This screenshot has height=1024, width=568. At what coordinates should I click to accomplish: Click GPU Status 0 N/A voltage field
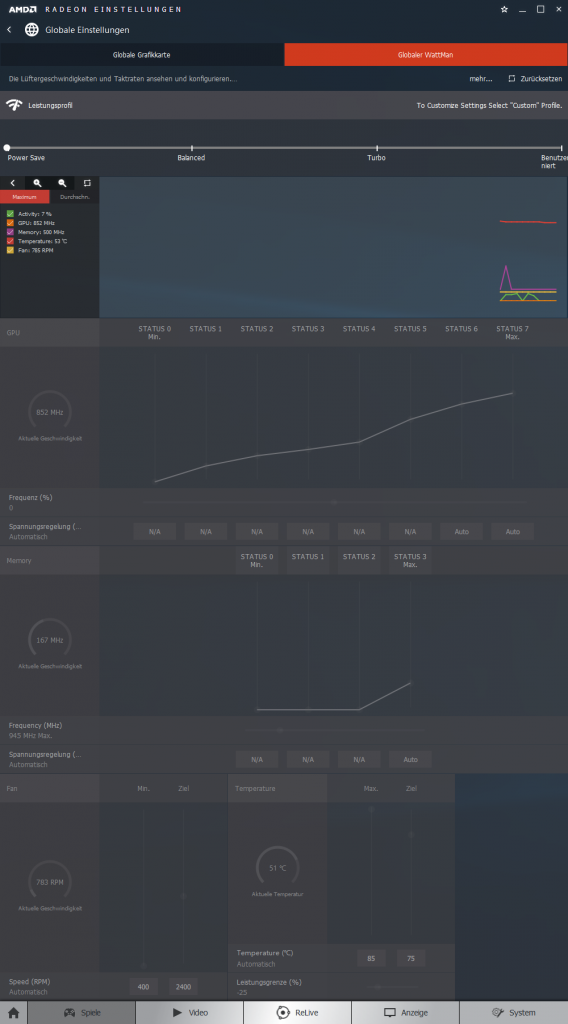click(155, 532)
